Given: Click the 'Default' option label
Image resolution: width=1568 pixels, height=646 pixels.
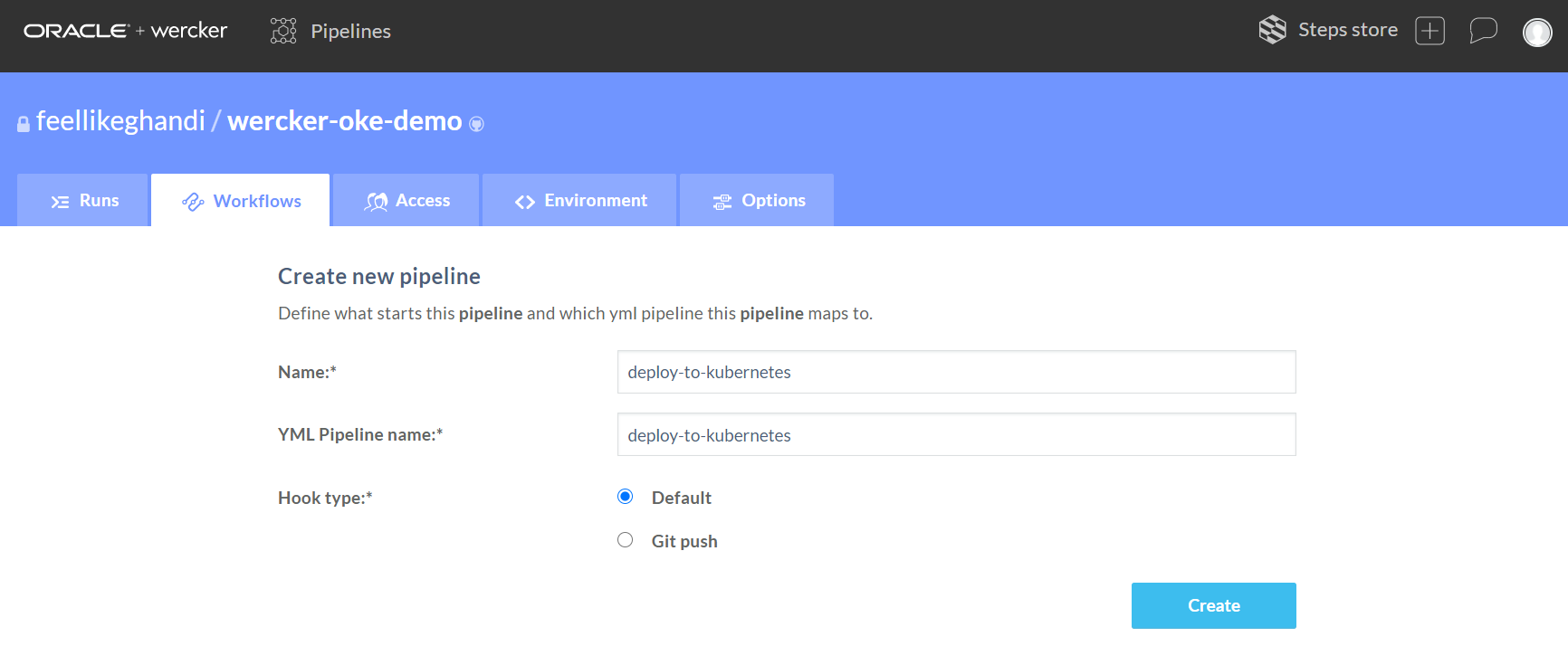Looking at the screenshot, I should click(x=682, y=498).
